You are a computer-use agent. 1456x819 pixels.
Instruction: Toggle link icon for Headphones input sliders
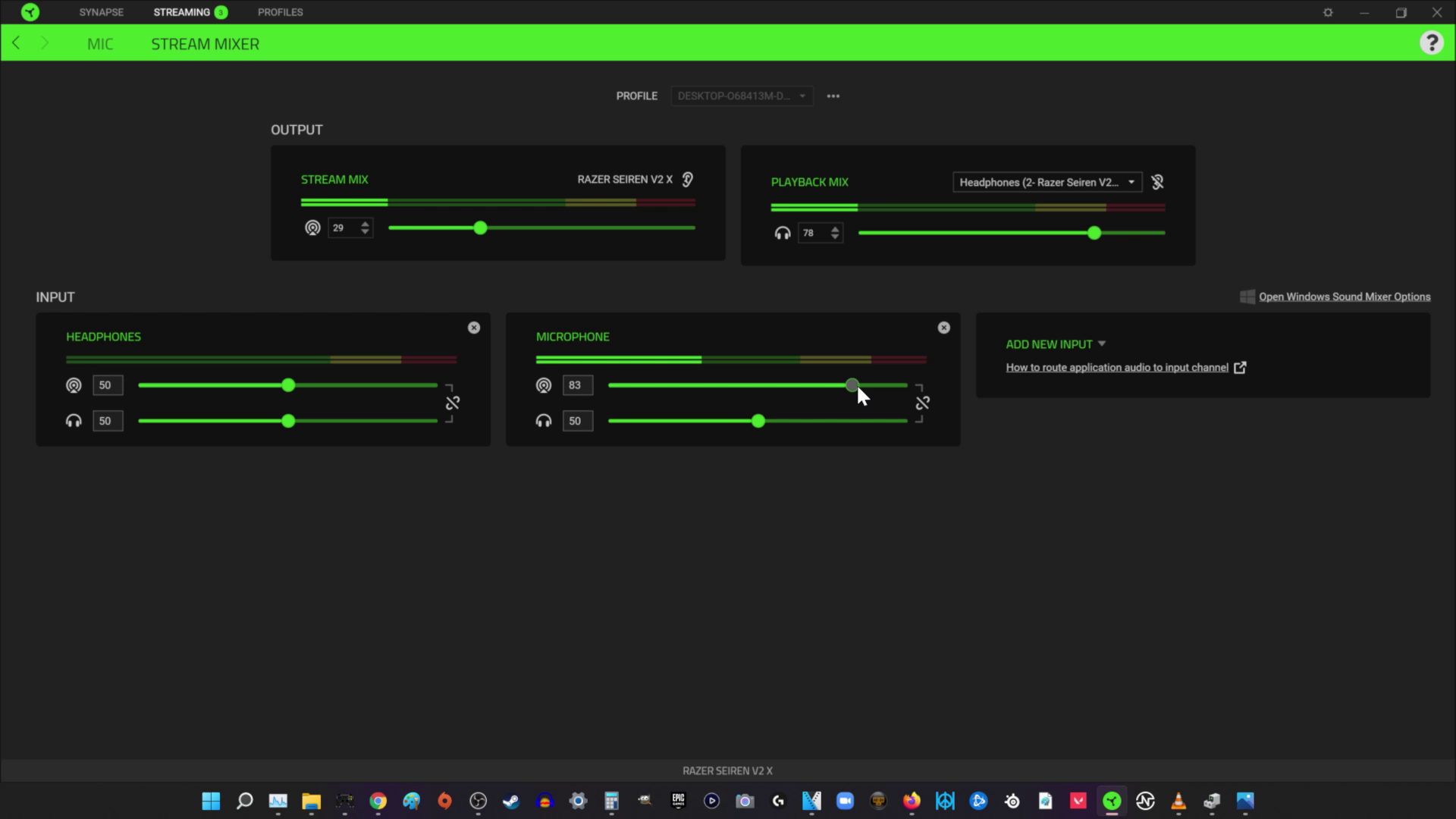[453, 403]
